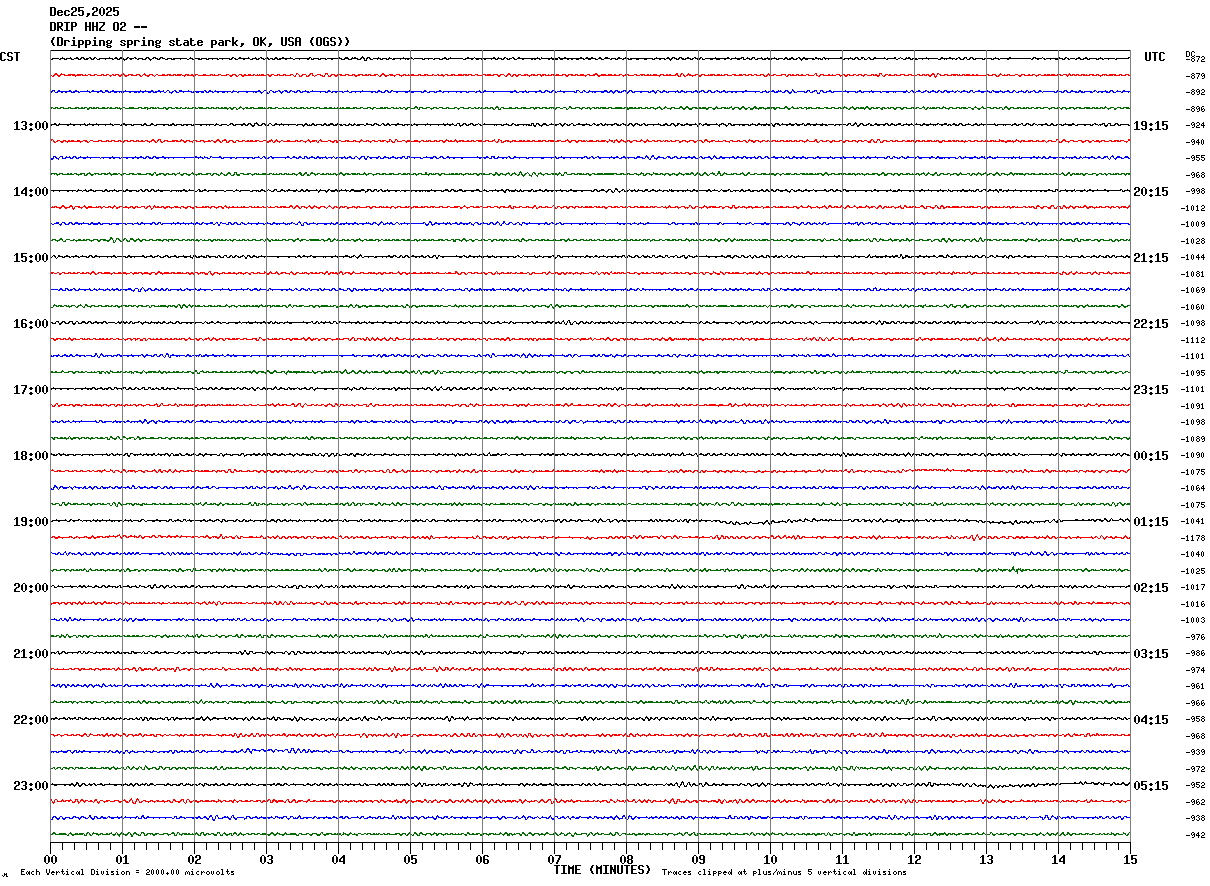
Task: Click the 04:15 UTC time label
Action: coord(1150,720)
